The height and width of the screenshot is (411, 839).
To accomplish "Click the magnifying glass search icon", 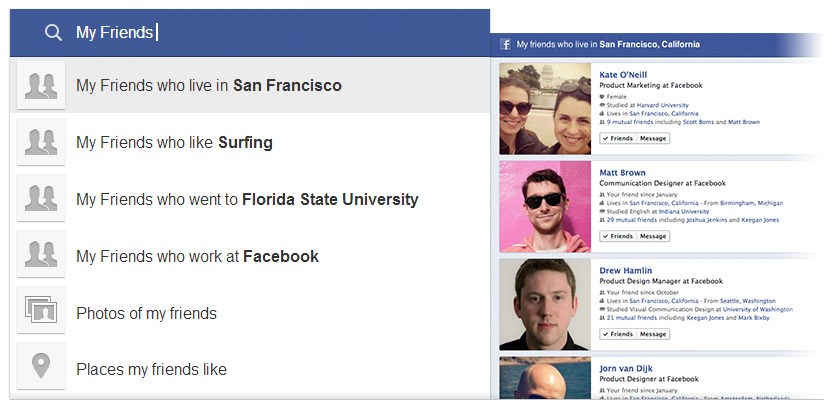I will point(53,33).
